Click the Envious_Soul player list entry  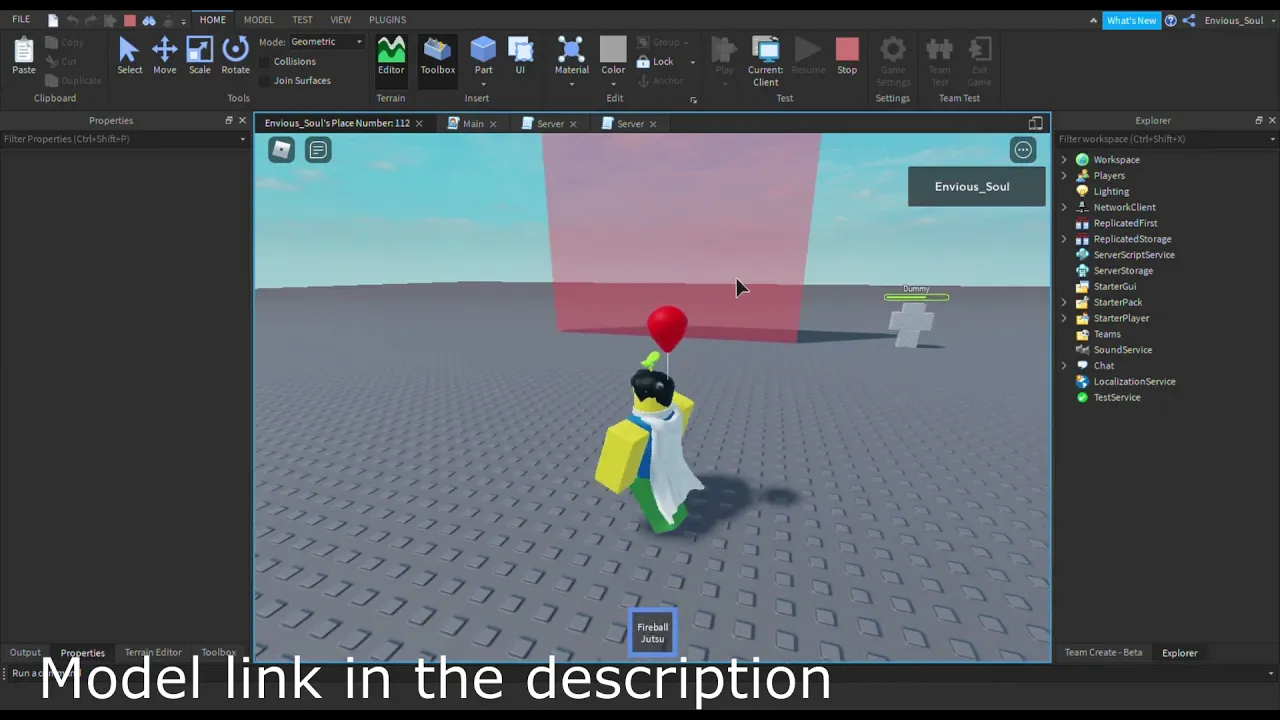tap(976, 187)
